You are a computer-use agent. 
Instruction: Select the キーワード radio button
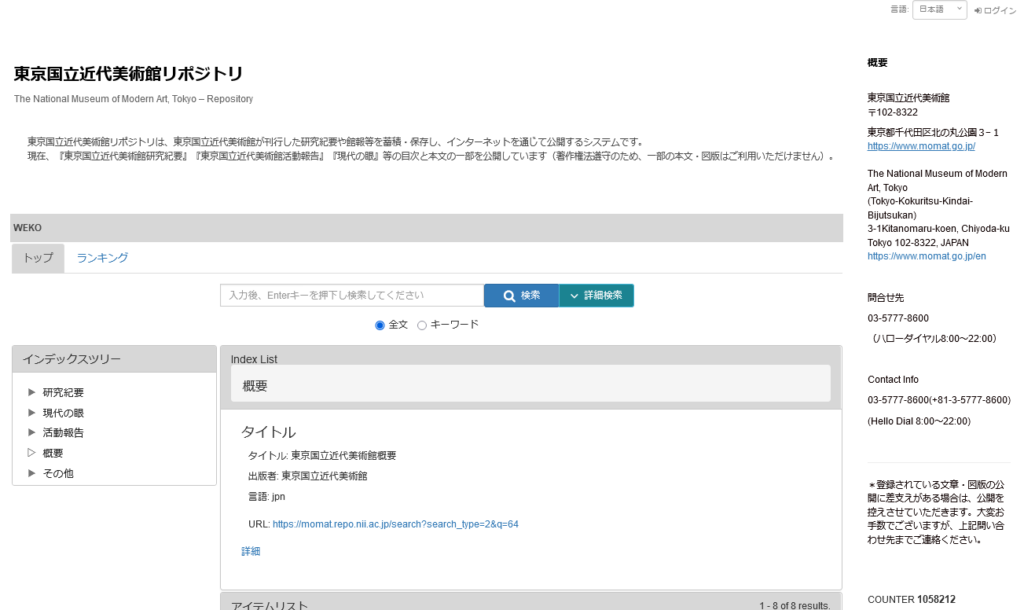[x=422, y=325]
